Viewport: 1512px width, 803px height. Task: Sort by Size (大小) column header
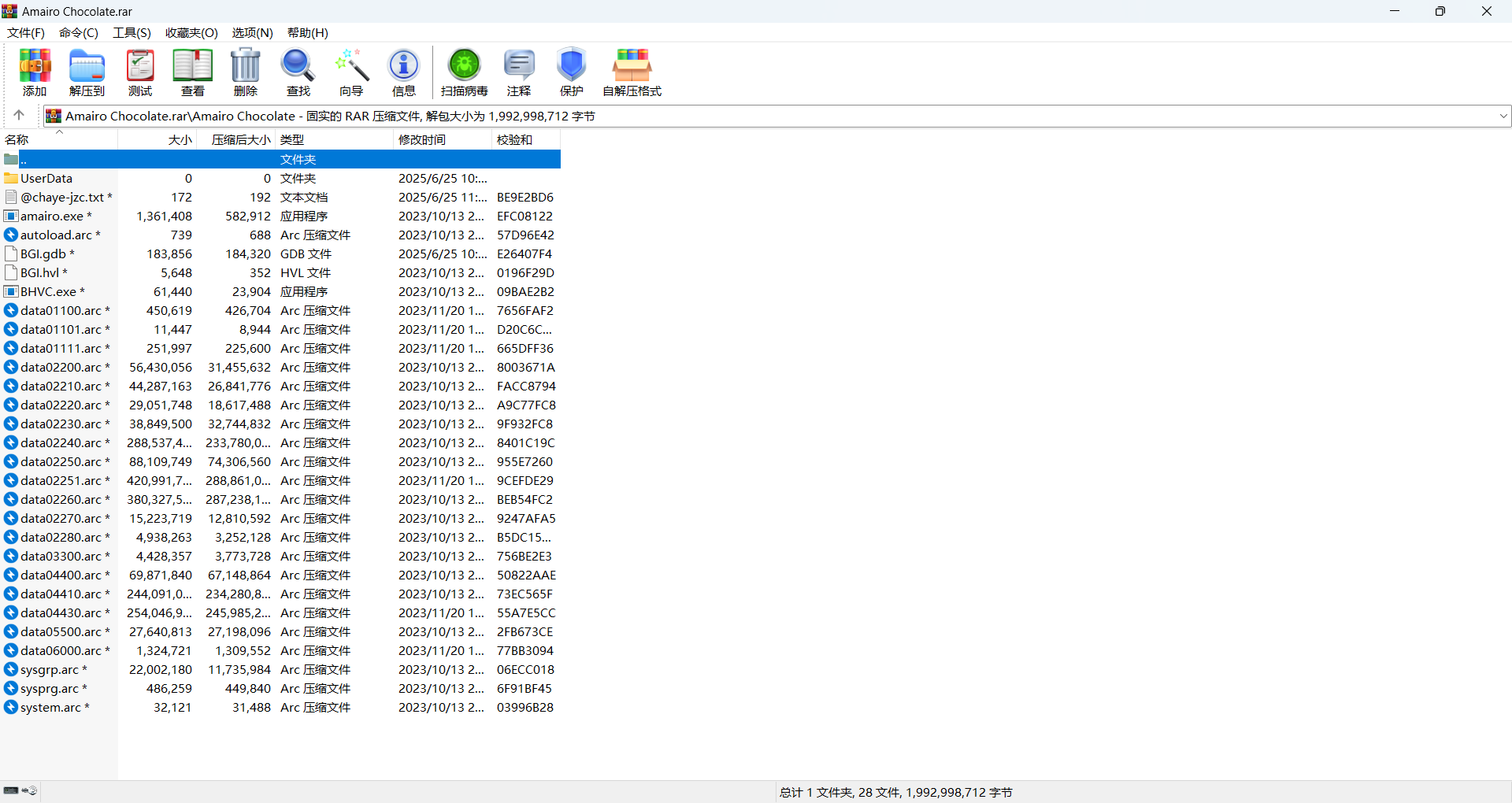[180, 140]
